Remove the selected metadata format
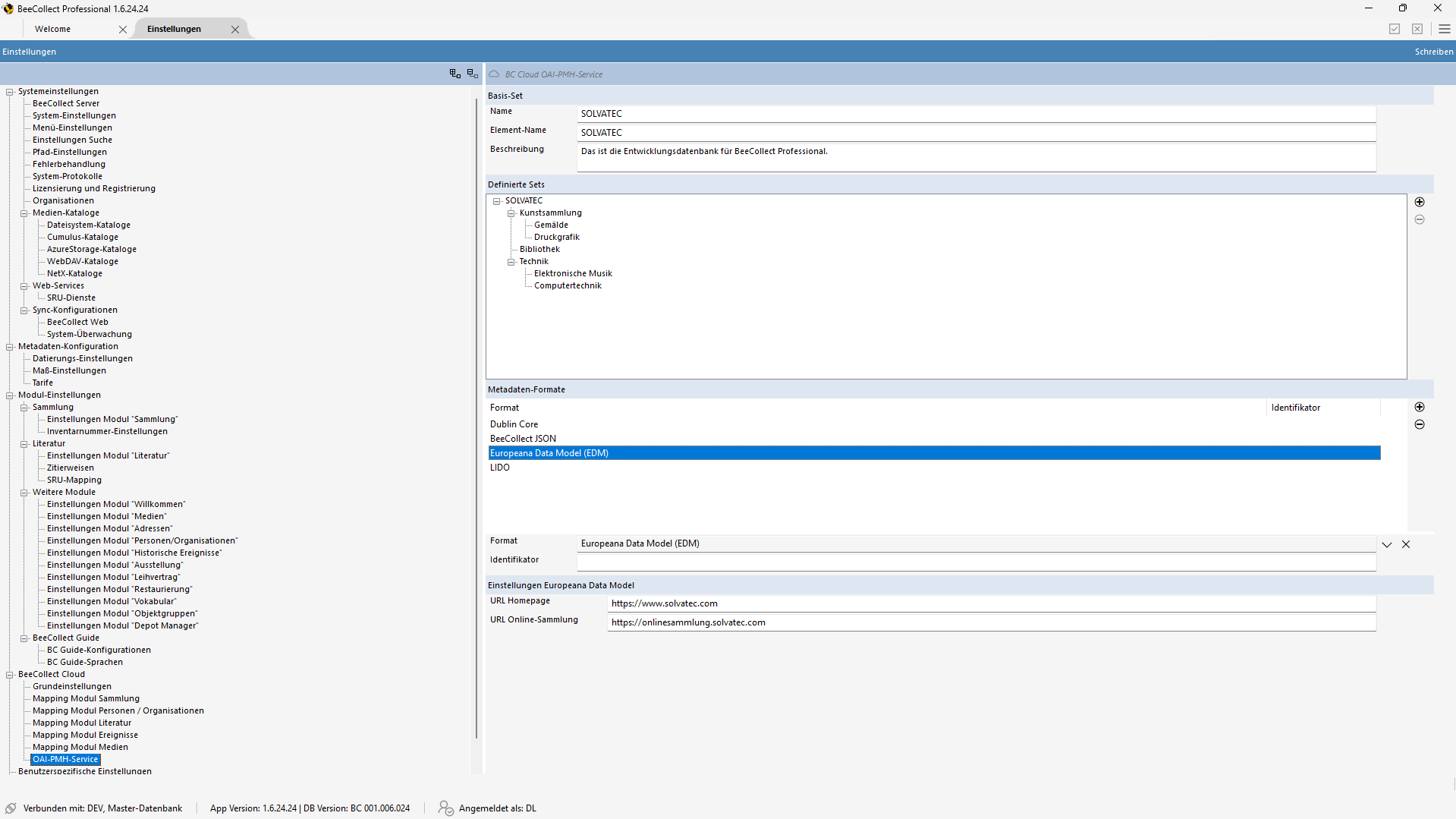1456x819 pixels. click(1419, 424)
